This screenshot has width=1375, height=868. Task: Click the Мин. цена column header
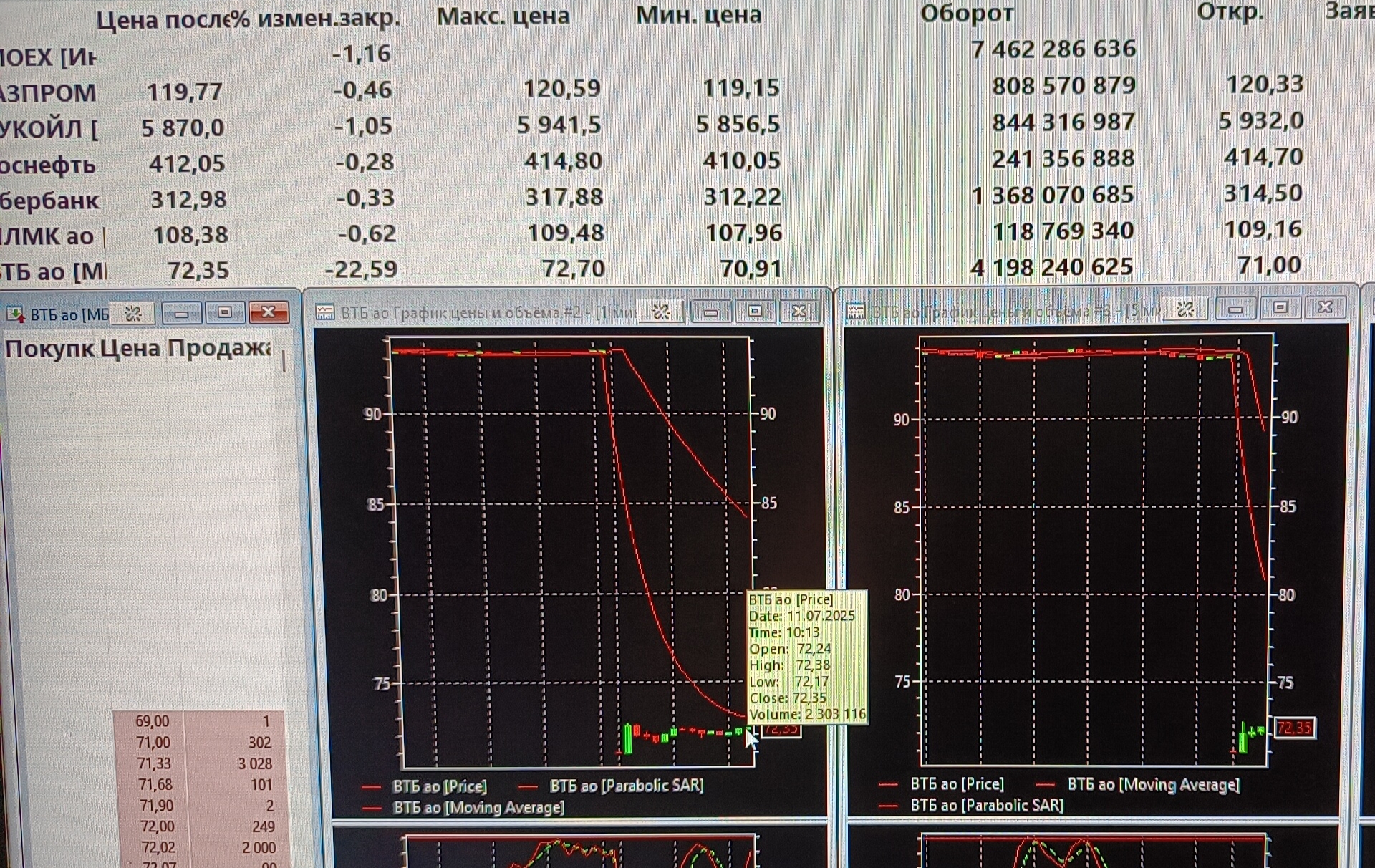pos(698,15)
